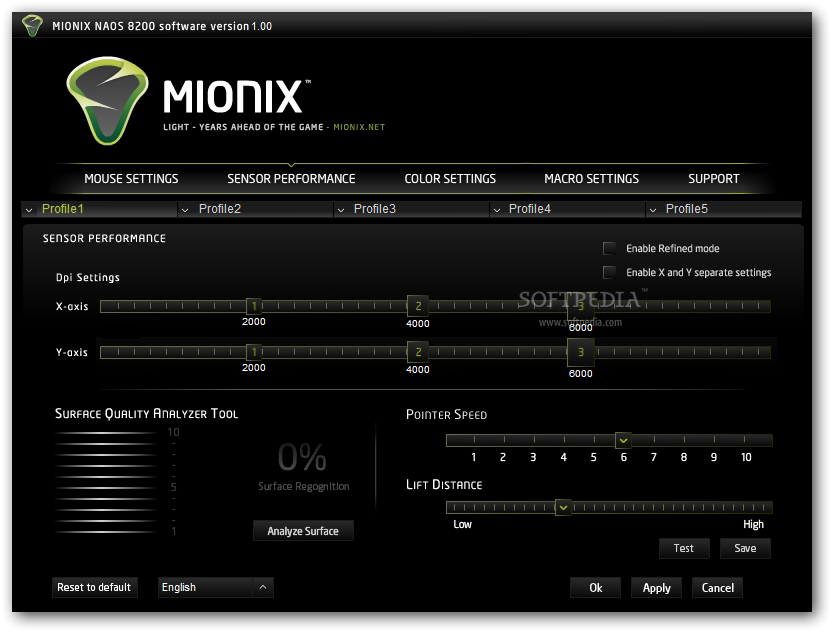Click the Y-axis '6000' DPI value
The width and height of the screenshot is (832, 632).
coord(580,374)
